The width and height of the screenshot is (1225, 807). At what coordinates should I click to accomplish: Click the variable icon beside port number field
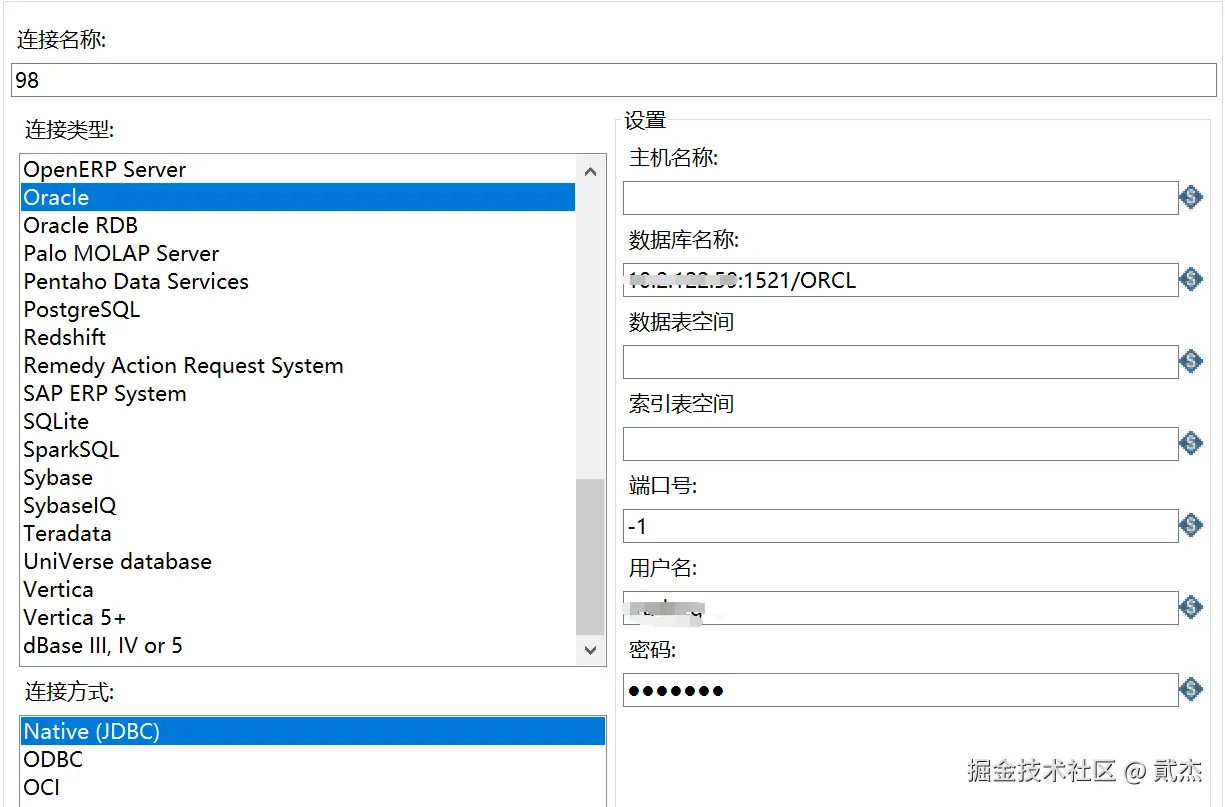click(x=1191, y=525)
